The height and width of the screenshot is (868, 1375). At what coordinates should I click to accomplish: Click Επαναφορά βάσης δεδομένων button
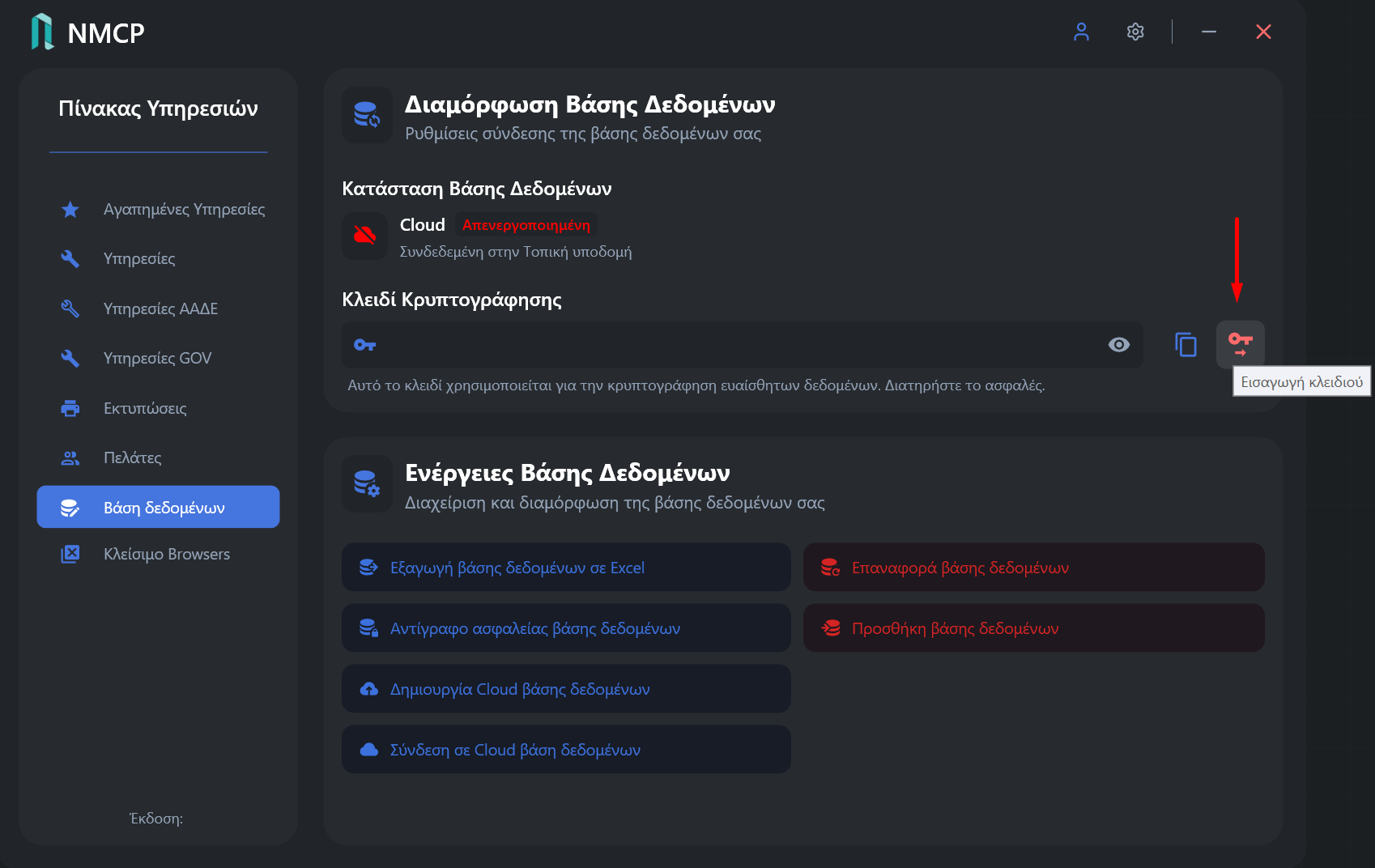pyautogui.click(x=1033, y=568)
